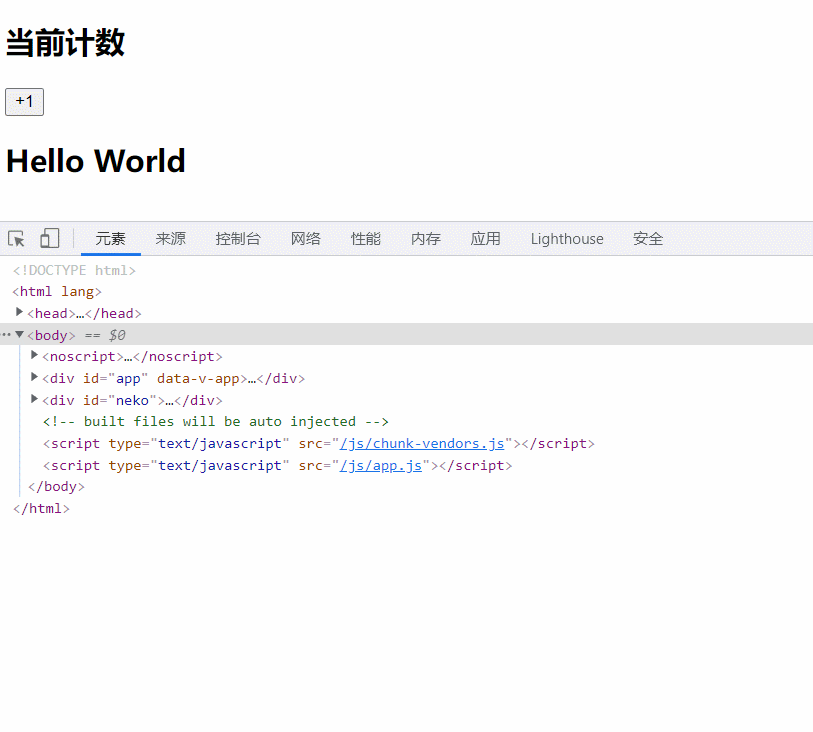Switch to the 来源 tab

170,239
